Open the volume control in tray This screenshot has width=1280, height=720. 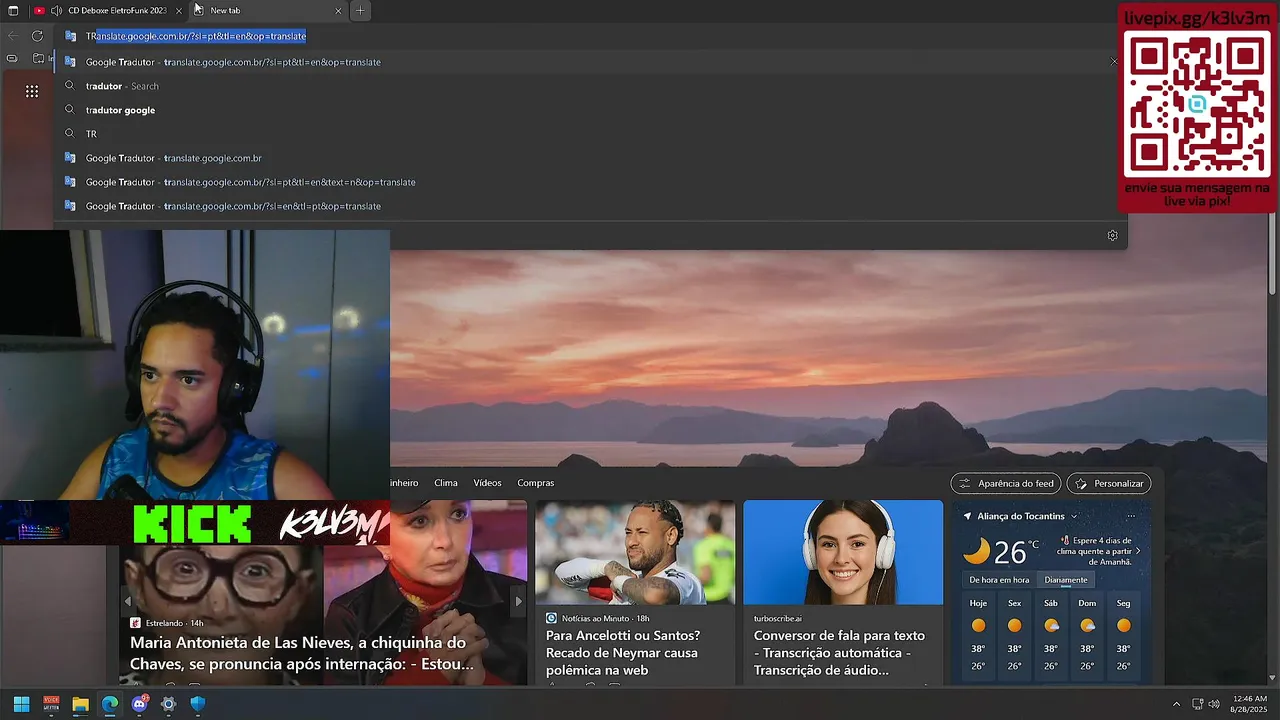click(x=1214, y=704)
